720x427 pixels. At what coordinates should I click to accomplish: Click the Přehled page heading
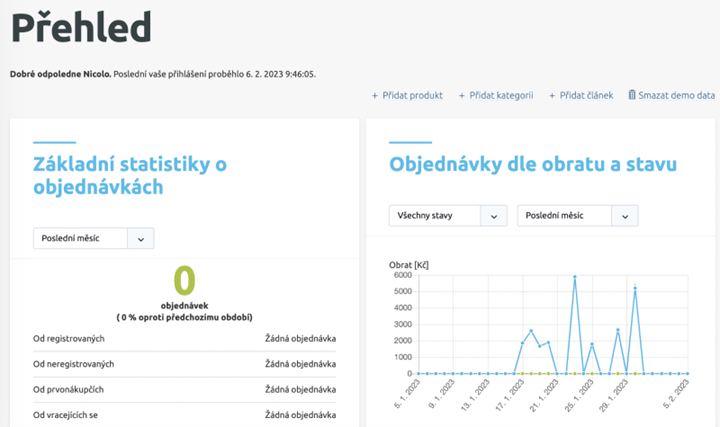pos(81,27)
